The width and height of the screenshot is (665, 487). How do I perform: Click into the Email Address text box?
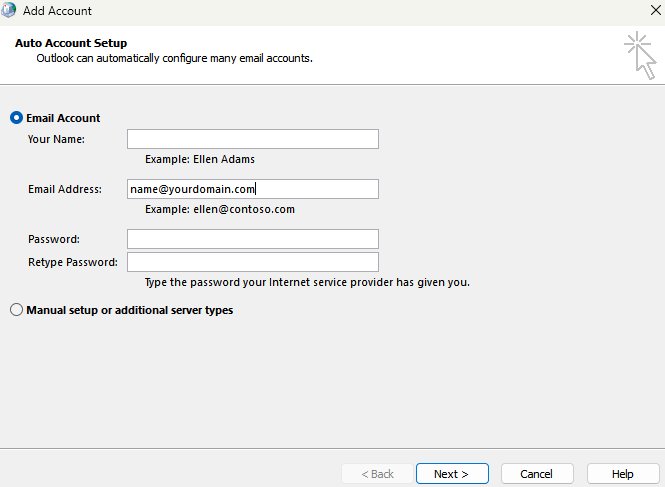coord(252,189)
